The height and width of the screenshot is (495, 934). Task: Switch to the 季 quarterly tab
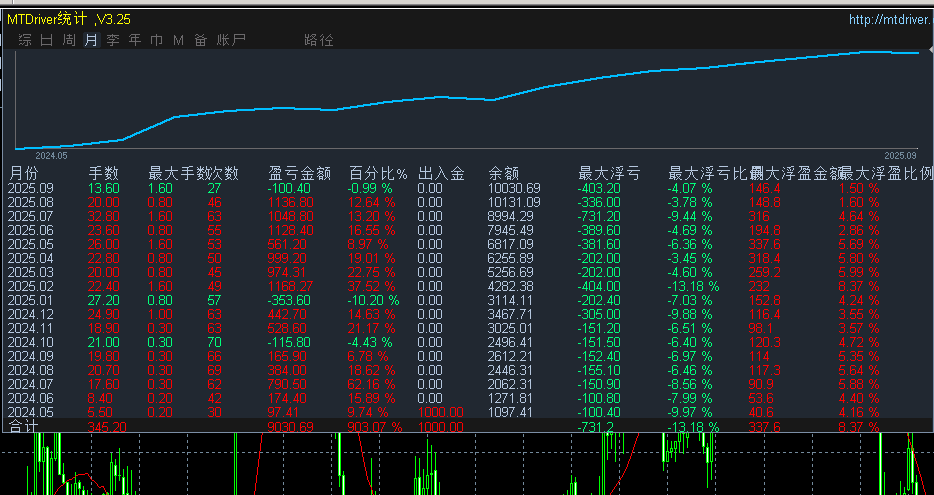[x=113, y=40]
